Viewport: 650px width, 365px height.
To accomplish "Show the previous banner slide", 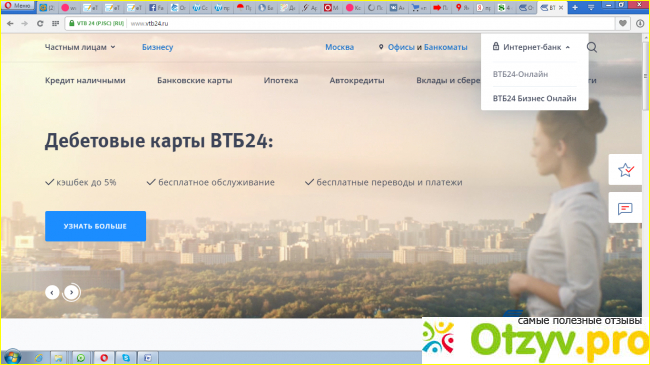I will [52, 292].
